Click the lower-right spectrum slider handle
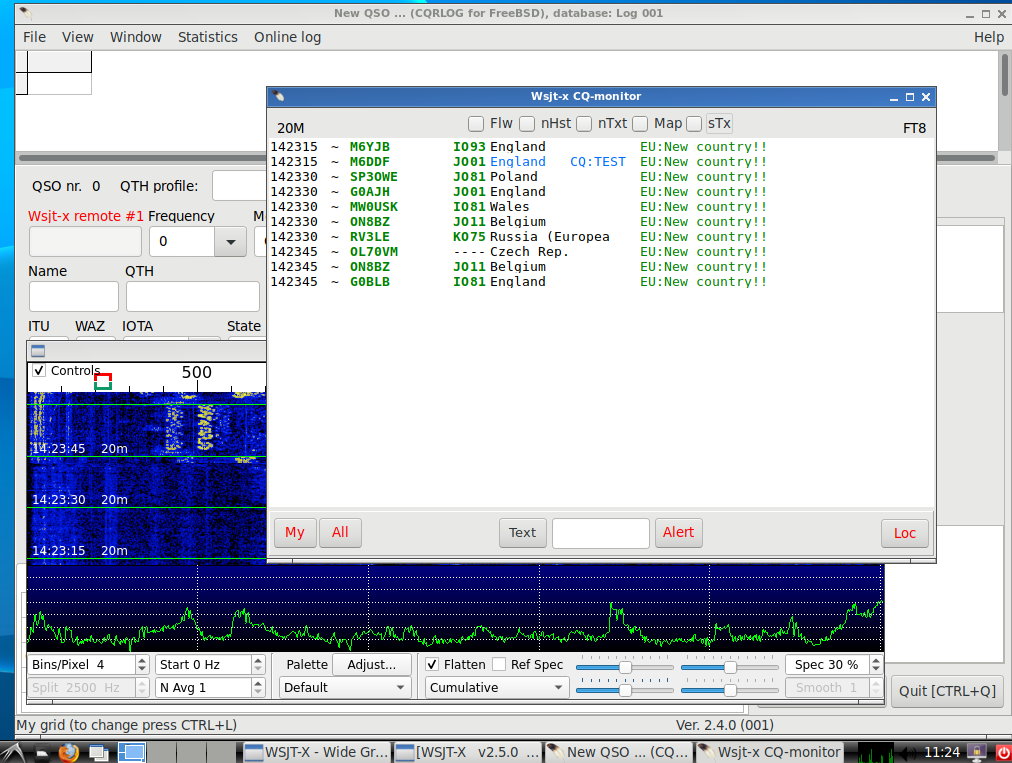The height and width of the screenshot is (763, 1012). click(730, 690)
